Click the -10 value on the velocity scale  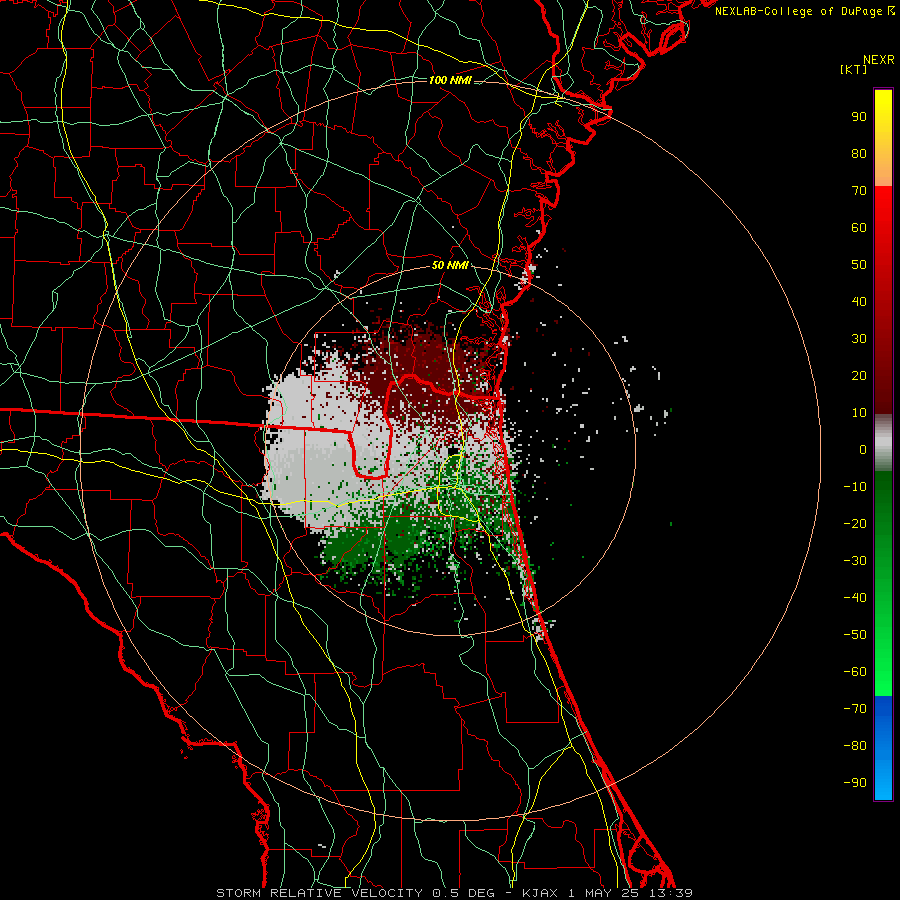coord(855,487)
